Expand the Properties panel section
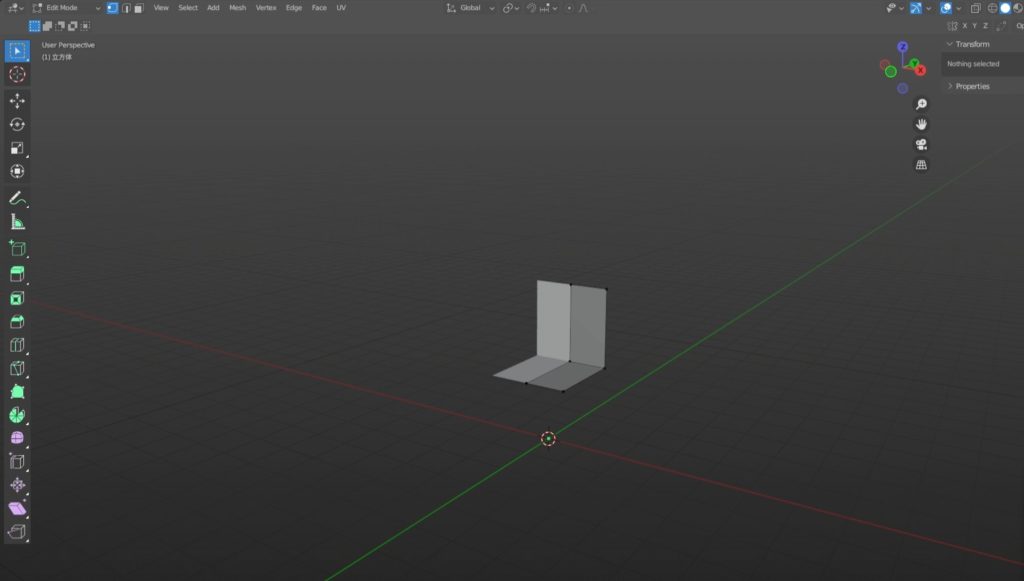The height and width of the screenshot is (581, 1024). click(x=972, y=86)
